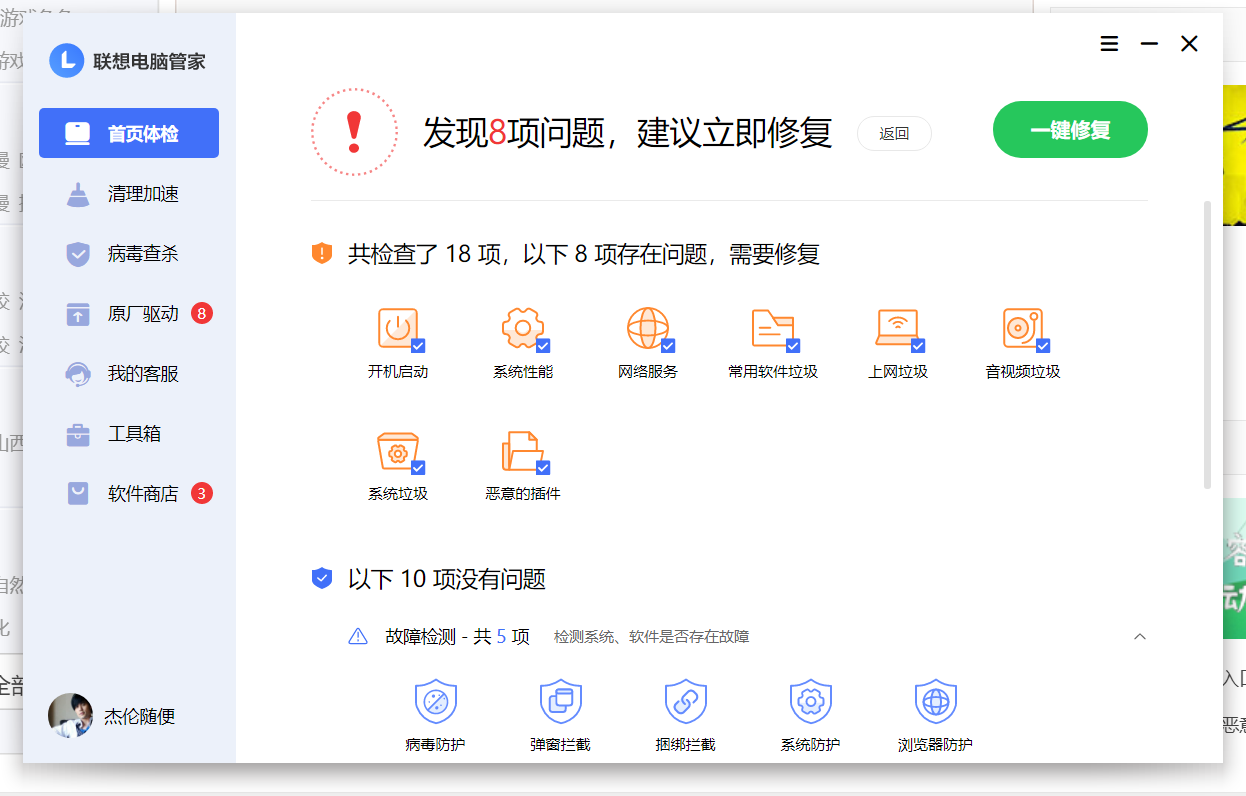Click the 开机启动 label

tap(398, 372)
